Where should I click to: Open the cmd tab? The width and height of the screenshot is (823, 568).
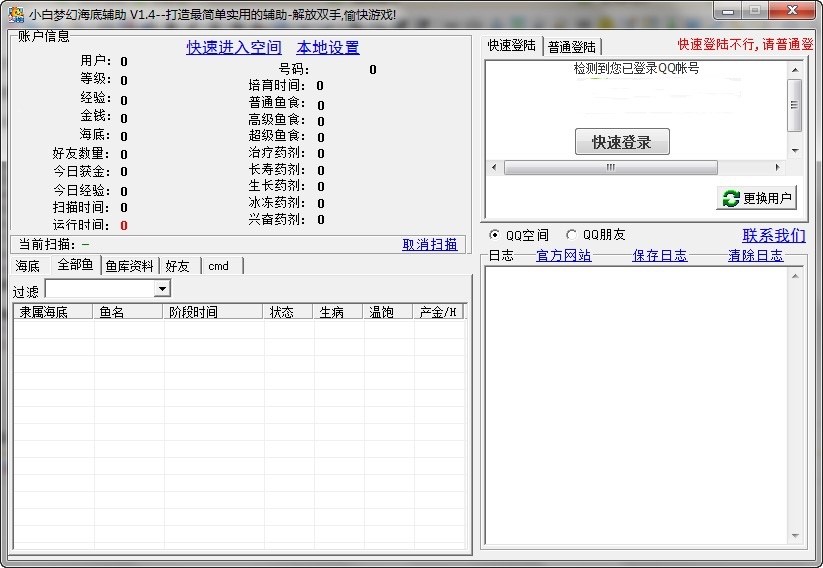[x=219, y=266]
